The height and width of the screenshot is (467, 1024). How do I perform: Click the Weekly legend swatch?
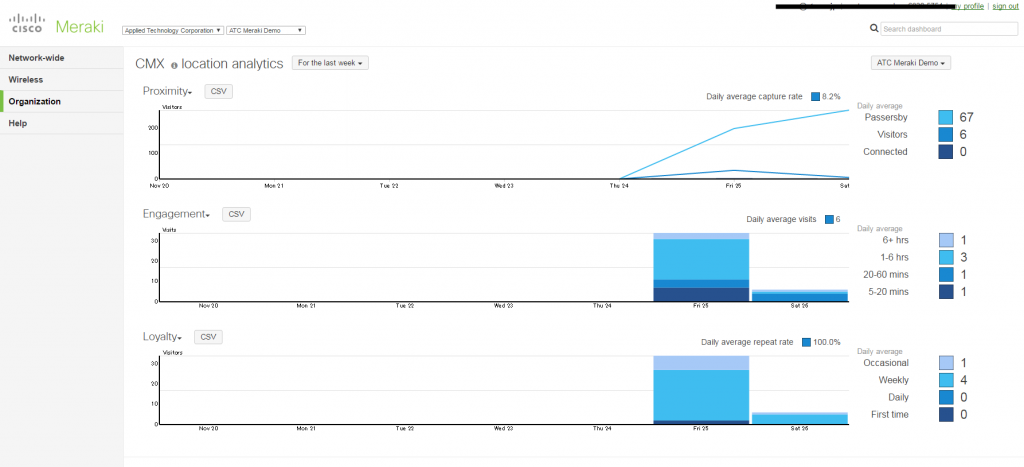(x=946, y=380)
